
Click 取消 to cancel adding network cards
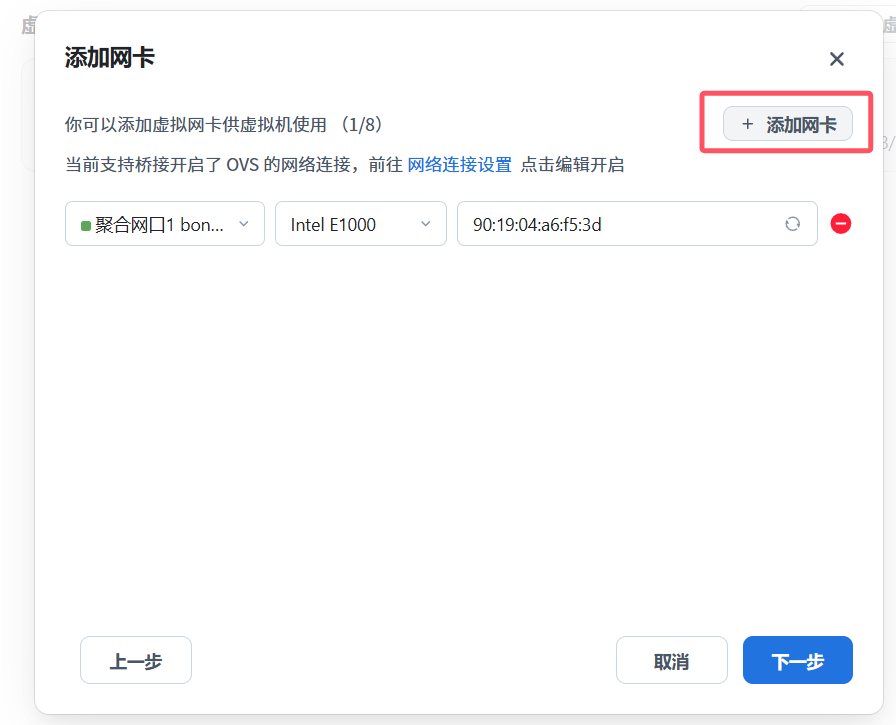click(x=671, y=660)
